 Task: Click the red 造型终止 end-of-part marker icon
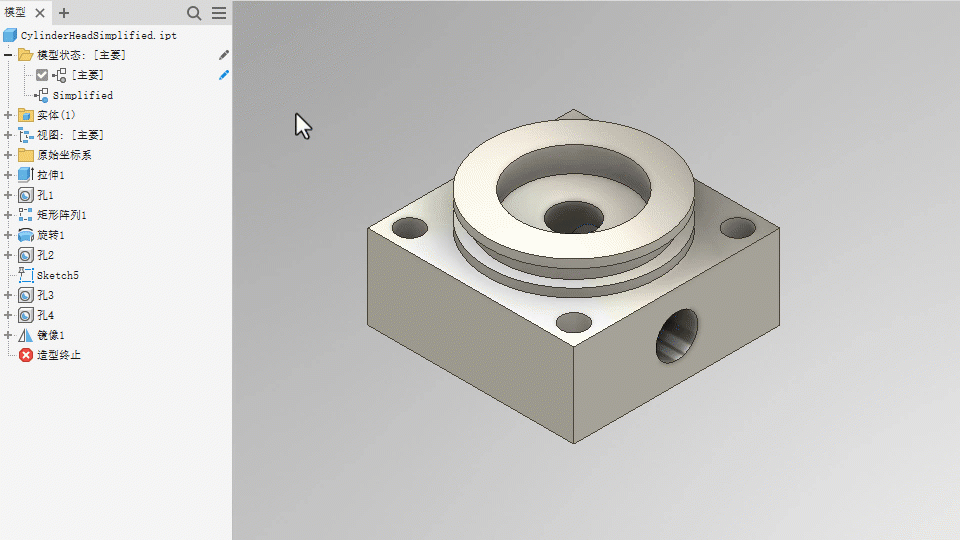click(25, 355)
